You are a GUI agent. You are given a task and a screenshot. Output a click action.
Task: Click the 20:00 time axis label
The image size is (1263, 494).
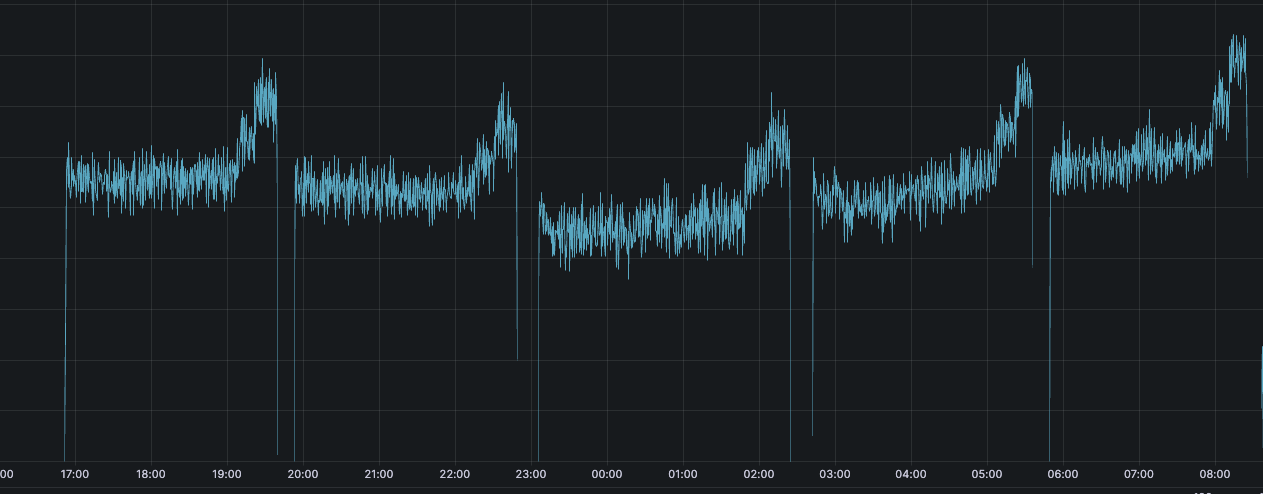click(x=303, y=474)
